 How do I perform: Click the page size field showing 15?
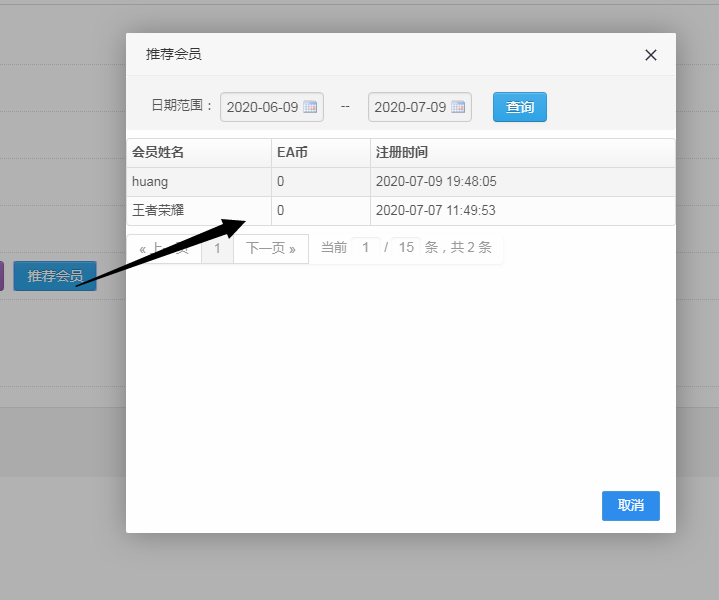(x=406, y=247)
